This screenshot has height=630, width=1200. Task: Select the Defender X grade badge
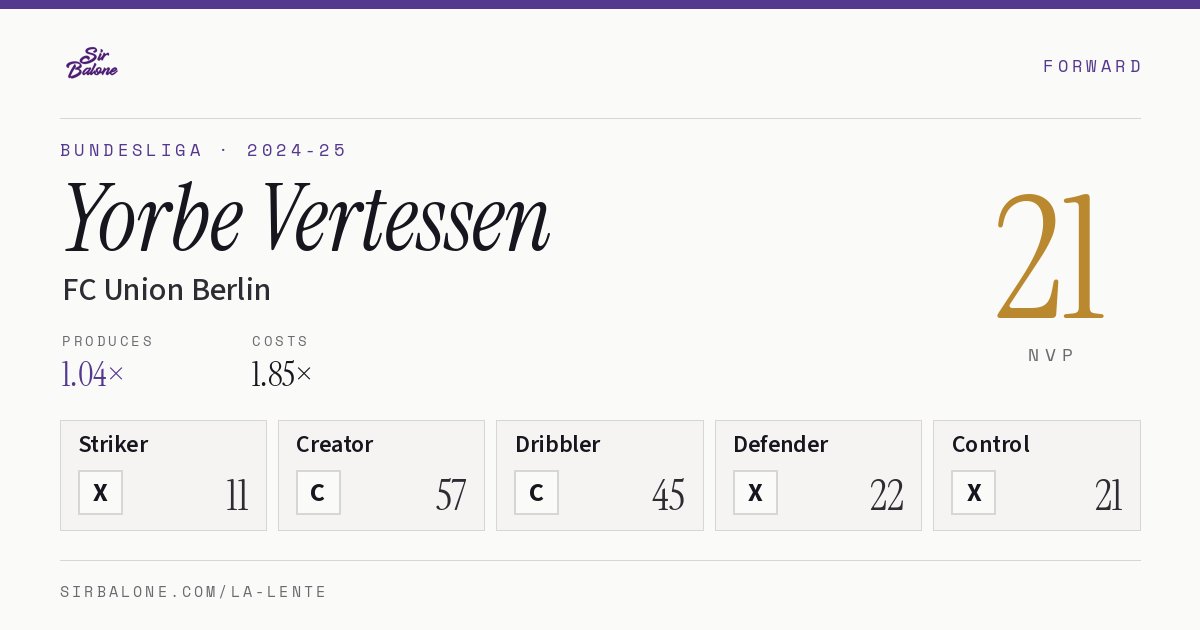pos(755,492)
